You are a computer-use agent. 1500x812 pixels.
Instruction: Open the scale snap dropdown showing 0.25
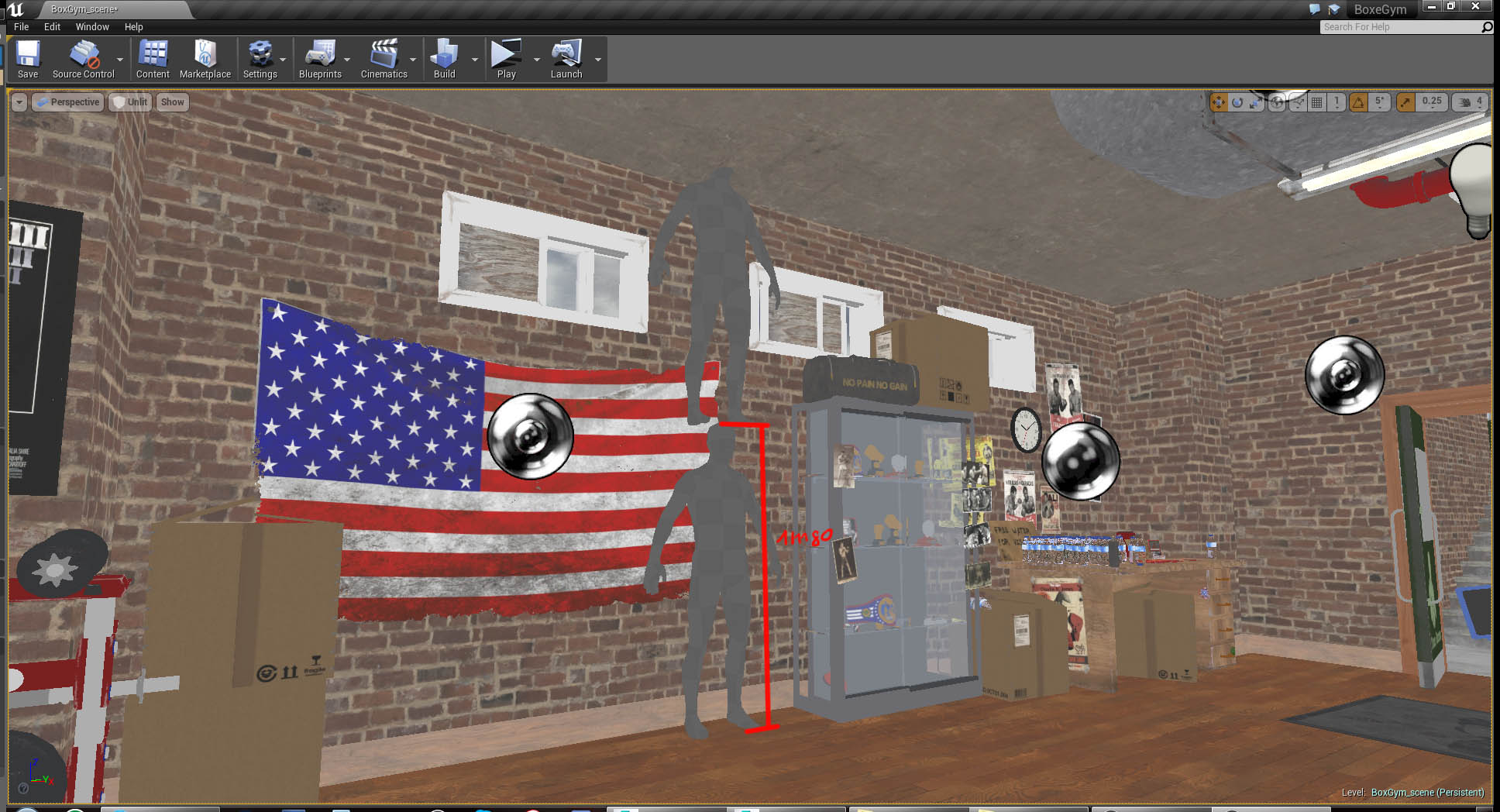[x=1432, y=102]
